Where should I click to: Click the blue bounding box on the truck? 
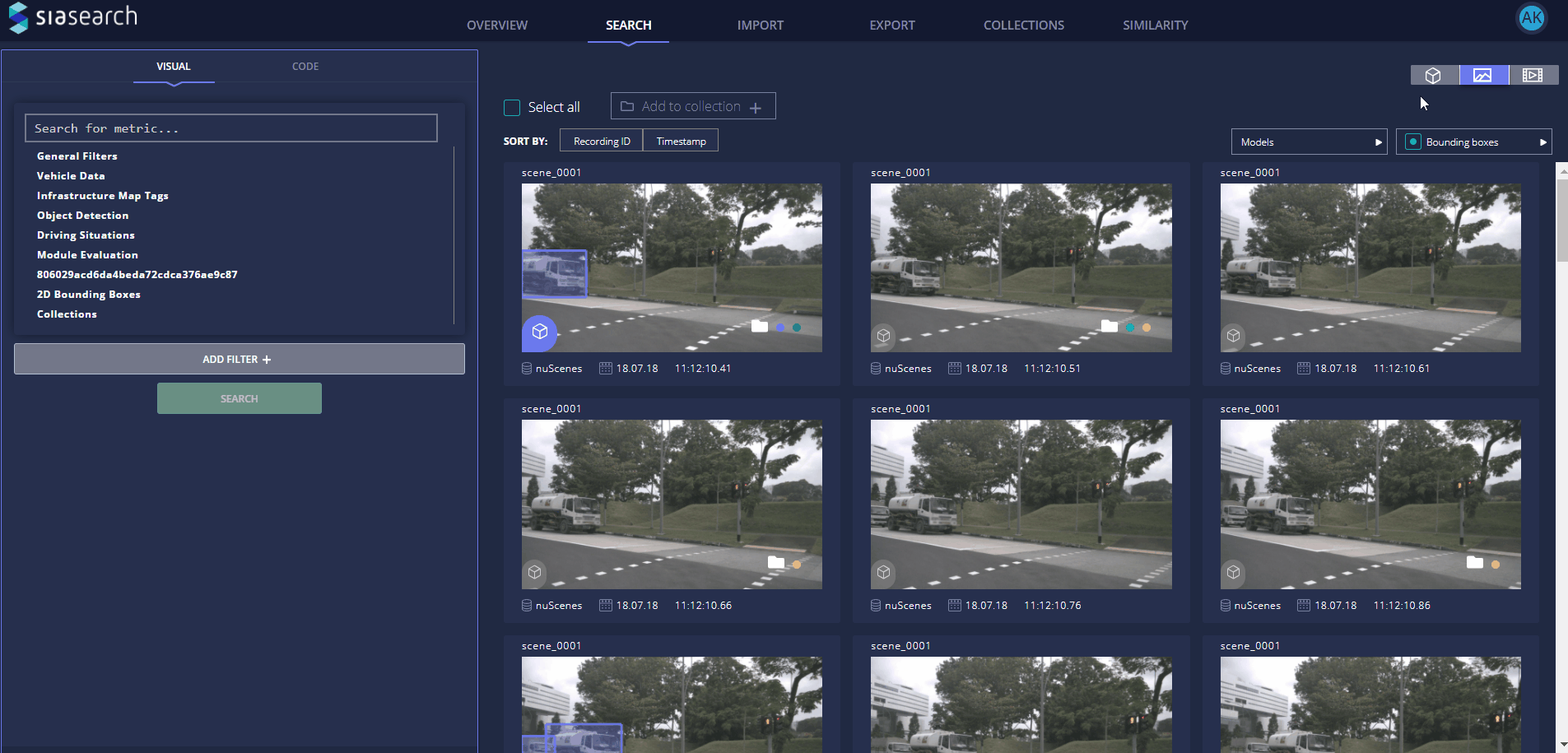click(x=555, y=273)
